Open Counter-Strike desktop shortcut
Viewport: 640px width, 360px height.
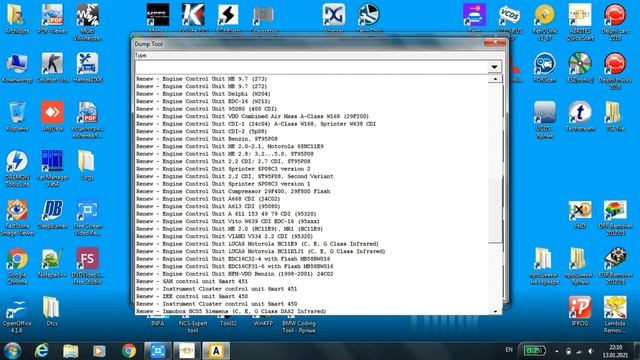tap(52, 67)
